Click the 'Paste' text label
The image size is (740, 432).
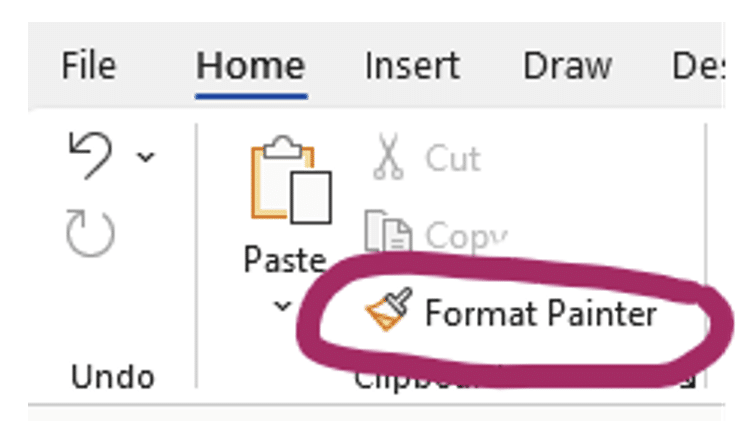pos(284,261)
